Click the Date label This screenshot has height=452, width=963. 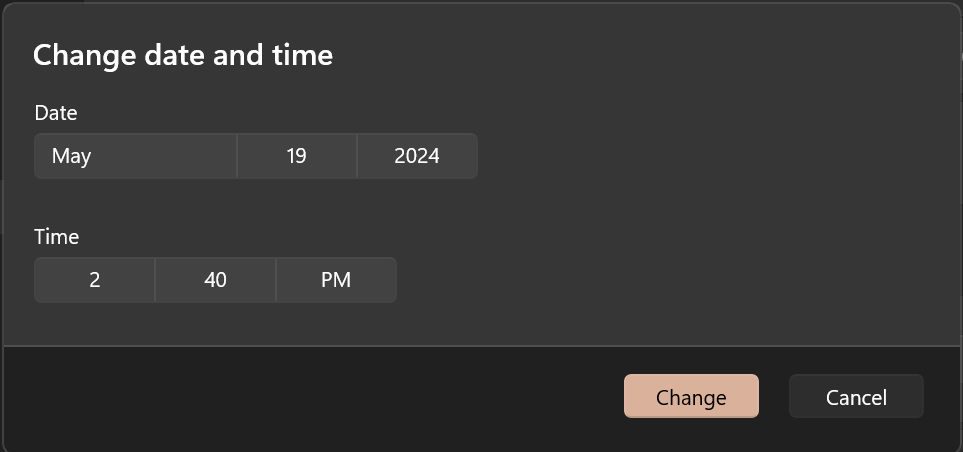click(56, 113)
